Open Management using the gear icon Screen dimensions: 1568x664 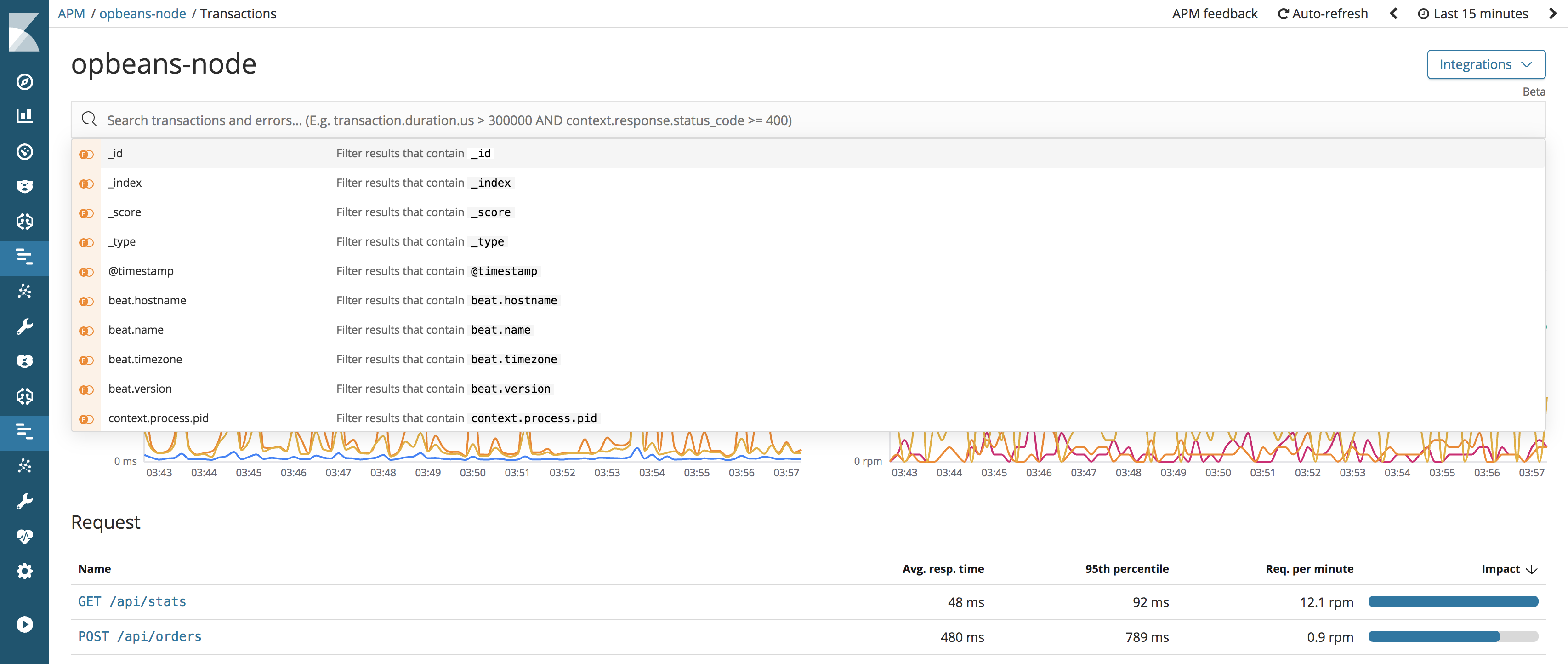point(24,571)
